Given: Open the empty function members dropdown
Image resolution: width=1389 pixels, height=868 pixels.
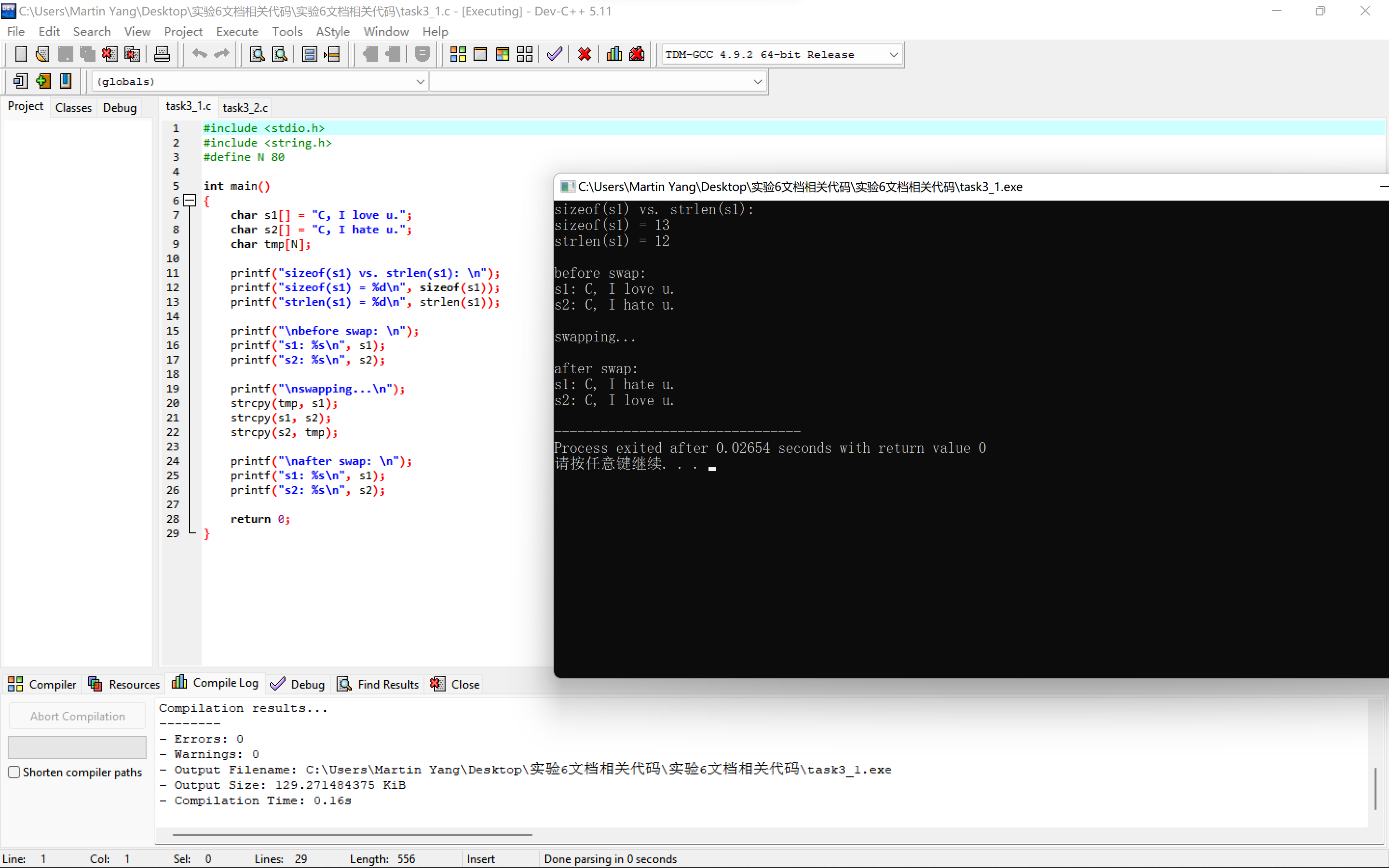Looking at the screenshot, I should point(757,81).
